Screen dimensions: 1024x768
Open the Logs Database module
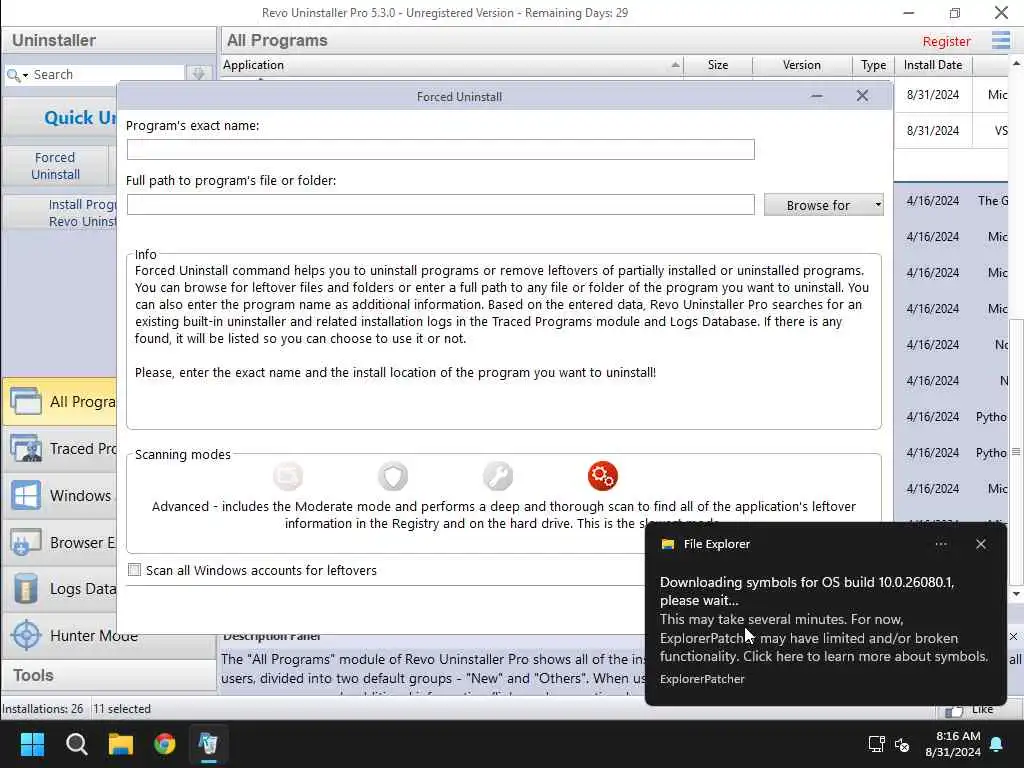coord(60,589)
